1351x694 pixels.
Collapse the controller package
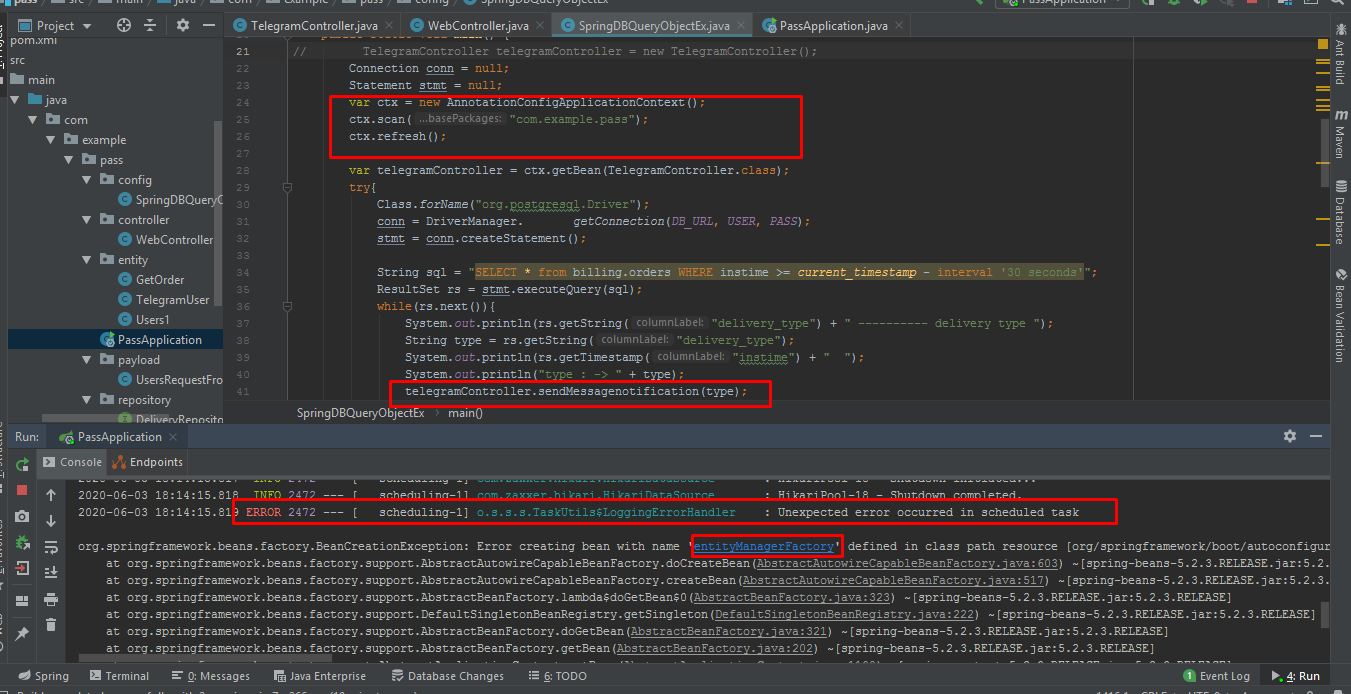coord(87,220)
